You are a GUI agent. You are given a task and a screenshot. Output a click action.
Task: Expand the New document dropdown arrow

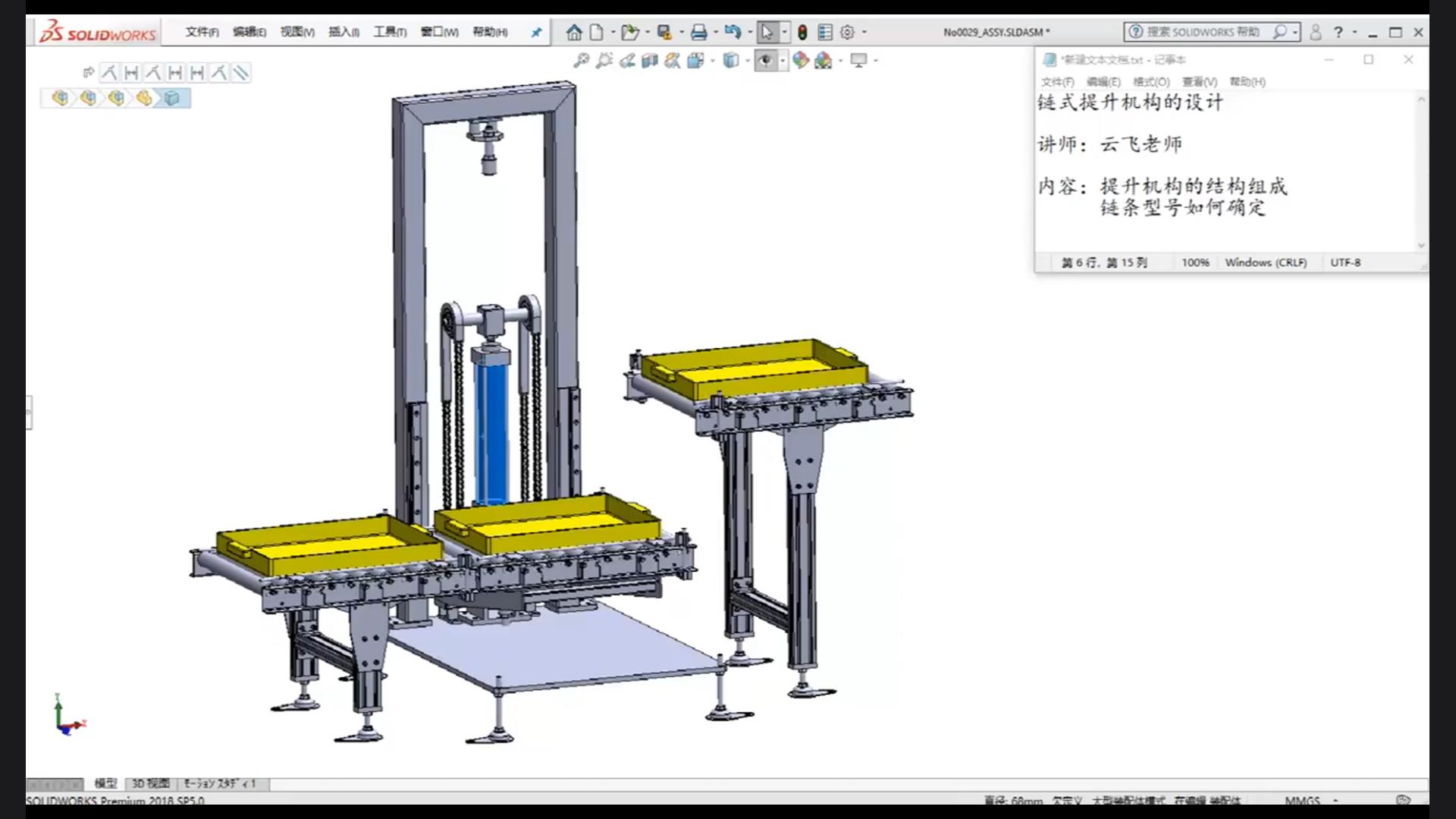coord(613,32)
